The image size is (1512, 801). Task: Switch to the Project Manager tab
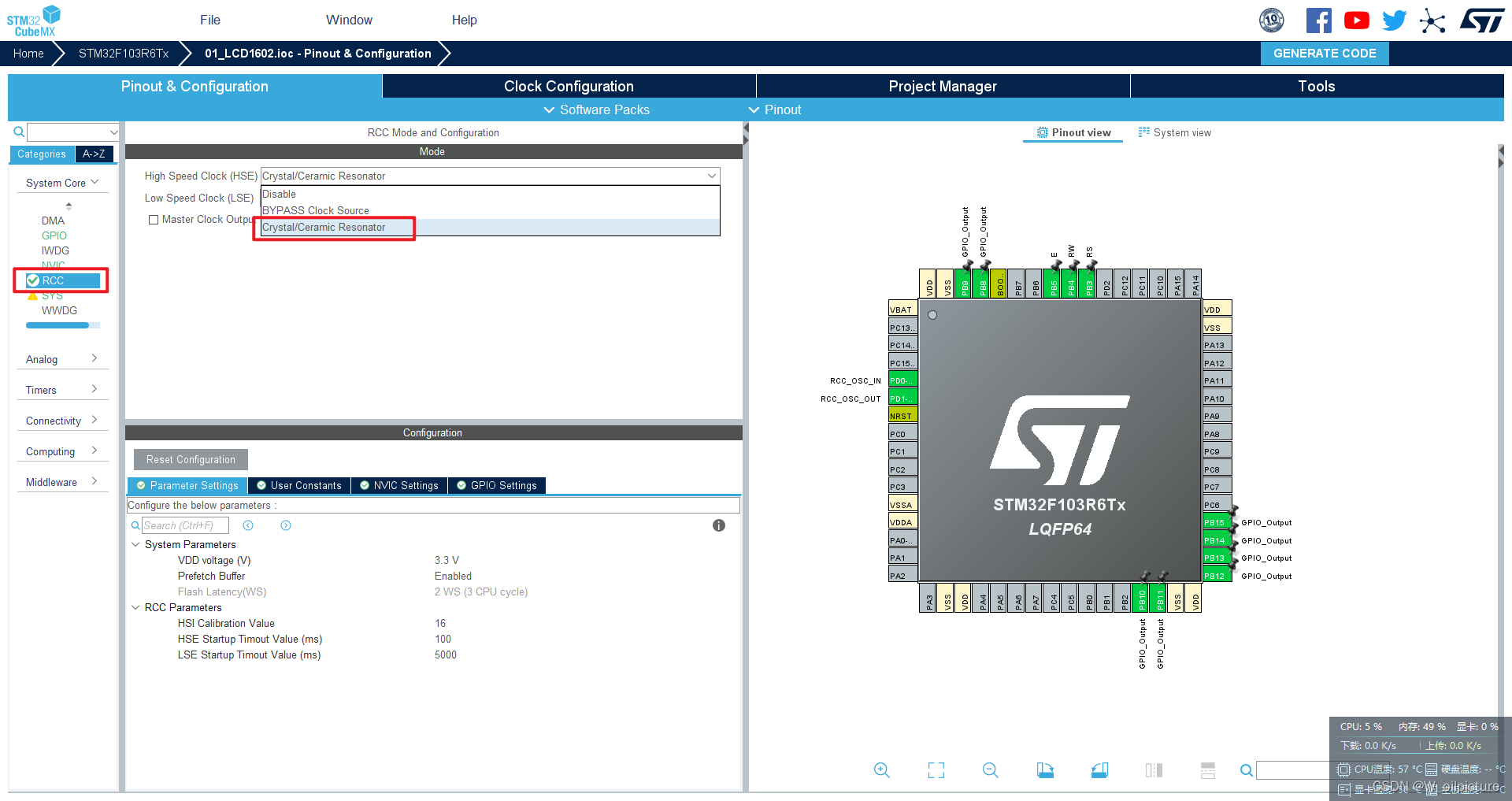pyautogui.click(x=943, y=86)
